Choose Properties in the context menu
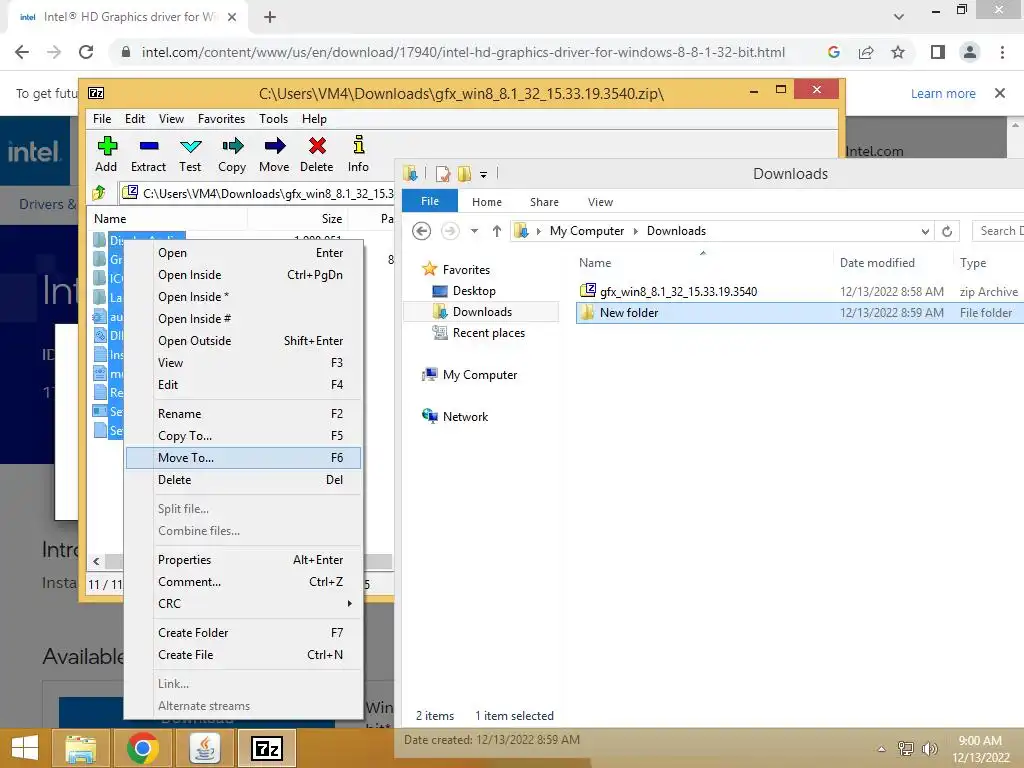 [x=243, y=560]
